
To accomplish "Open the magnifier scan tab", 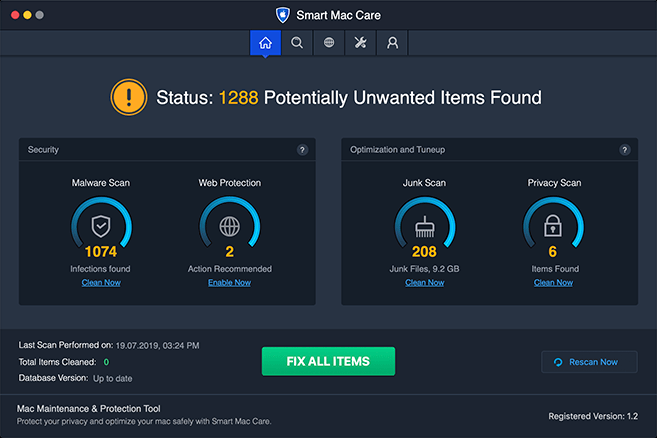I will point(297,43).
